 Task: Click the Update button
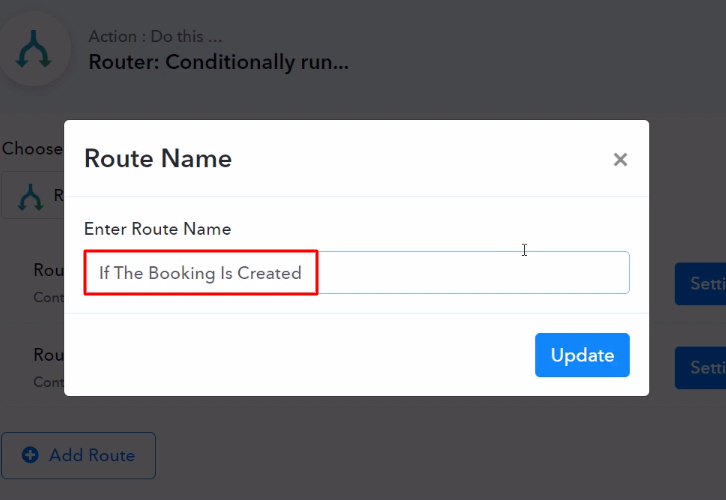(x=582, y=355)
